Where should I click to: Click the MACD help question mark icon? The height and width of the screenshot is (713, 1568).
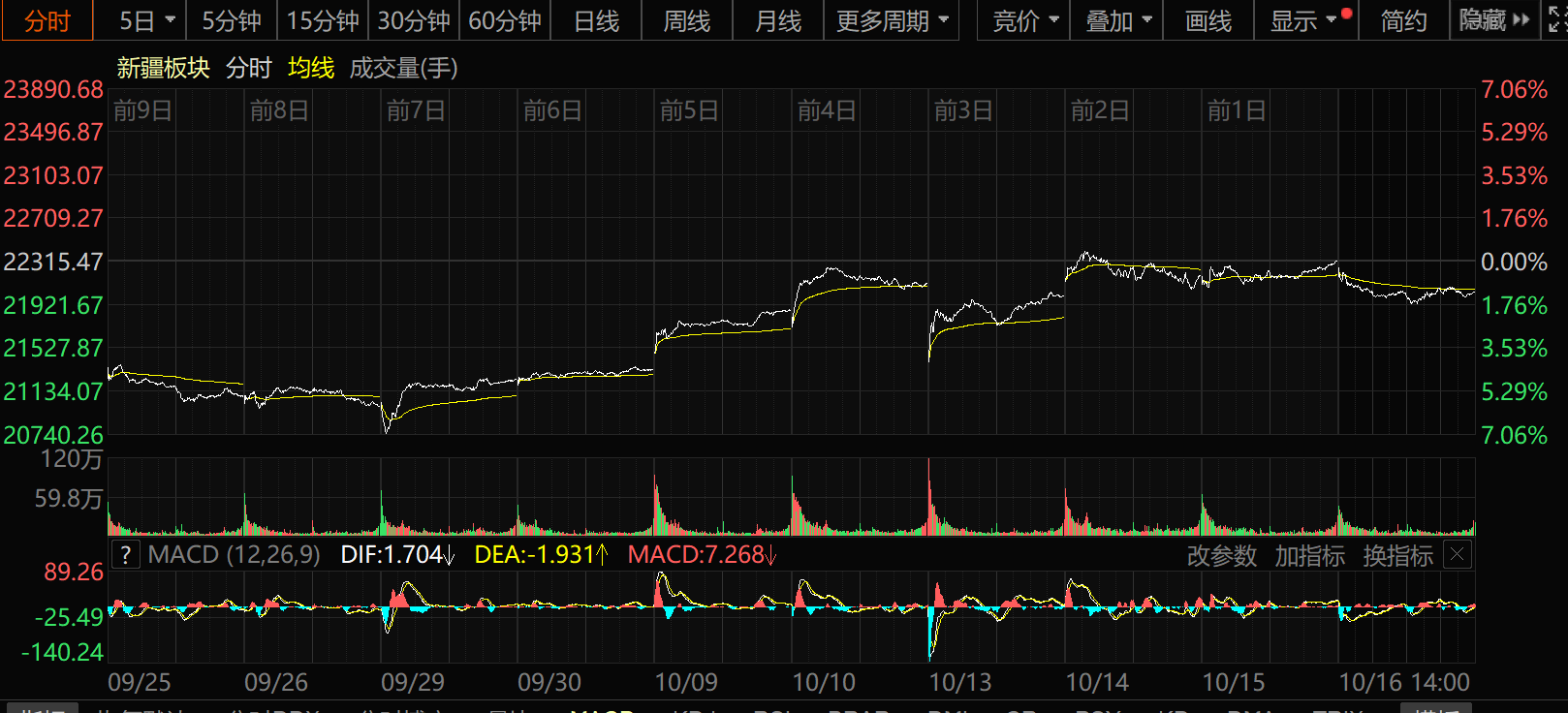(x=125, y=555)
